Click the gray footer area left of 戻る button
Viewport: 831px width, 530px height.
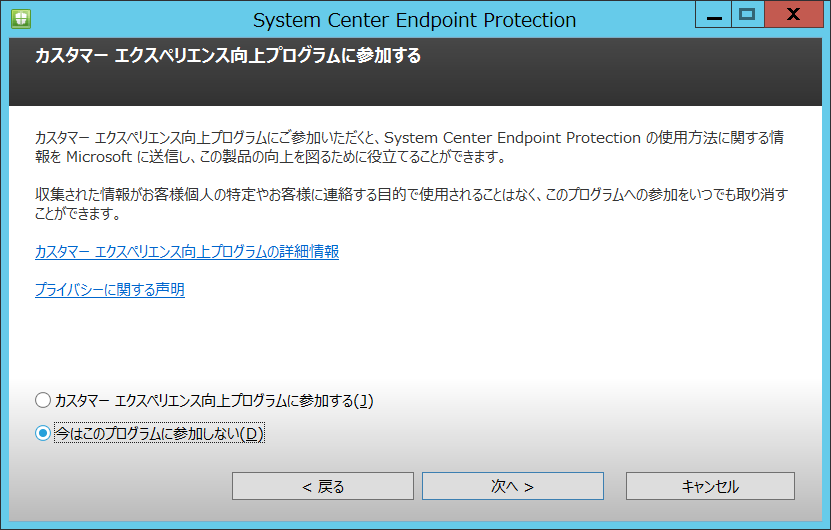[121, 486]
